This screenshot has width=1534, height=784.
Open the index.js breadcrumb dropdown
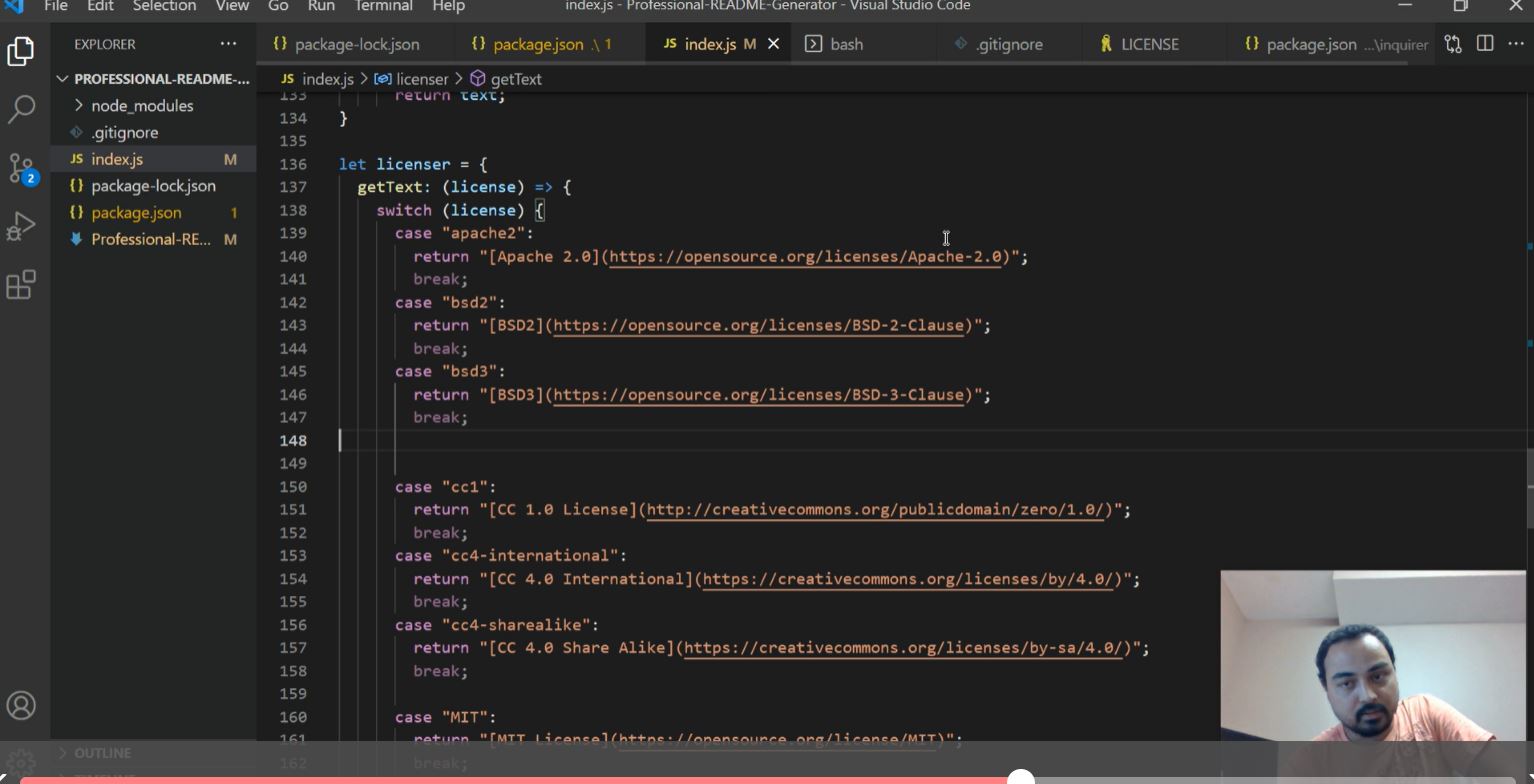[317, 79]
